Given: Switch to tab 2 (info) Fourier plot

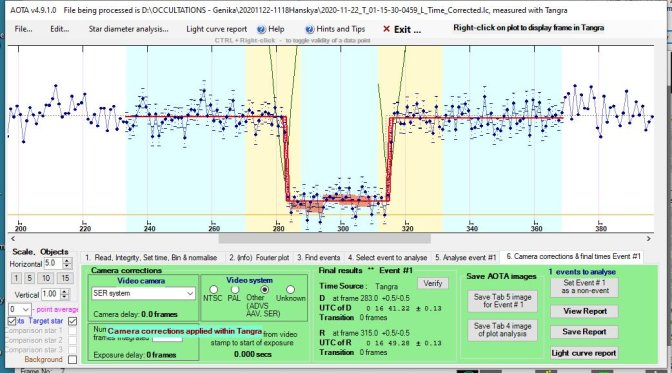Looking at the screenshot, I should coord(259,258).
